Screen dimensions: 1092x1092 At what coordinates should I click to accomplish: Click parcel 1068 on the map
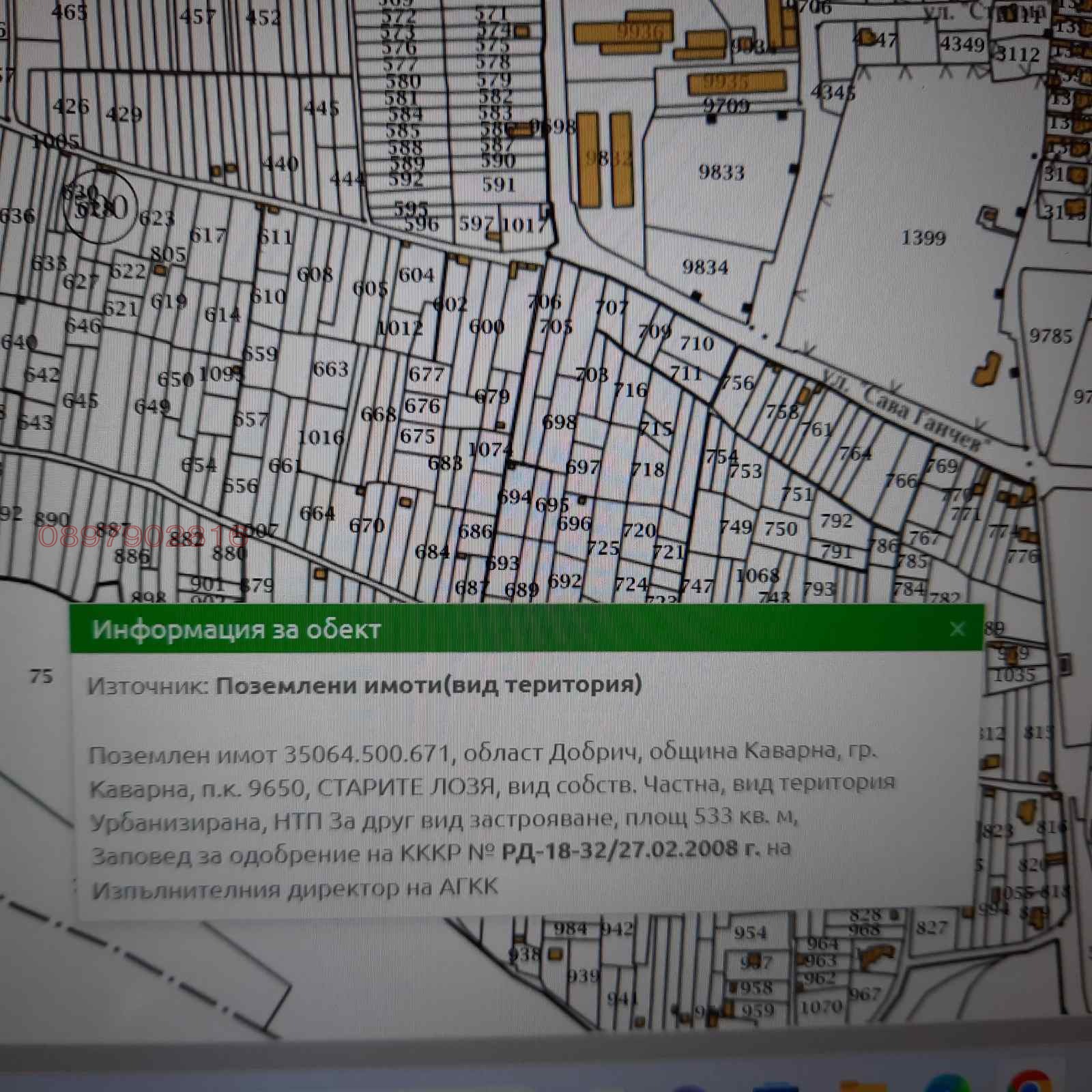click(x=757, y=575)
